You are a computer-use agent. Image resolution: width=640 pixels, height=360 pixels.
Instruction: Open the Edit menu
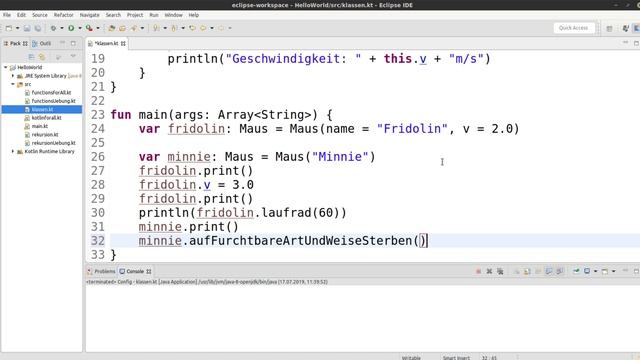pos(21,15)
